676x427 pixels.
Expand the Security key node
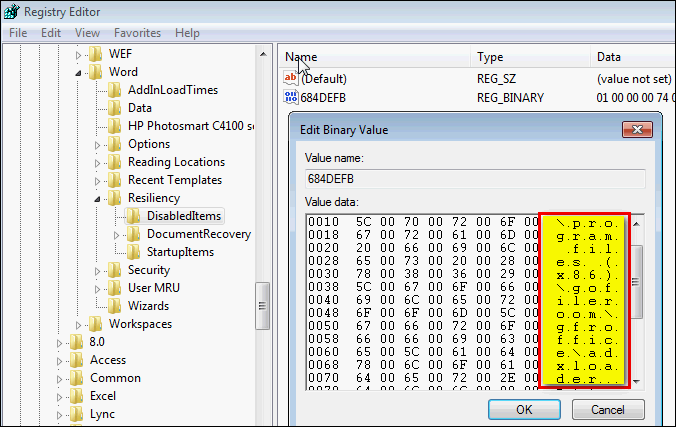(x=98, y=271)
